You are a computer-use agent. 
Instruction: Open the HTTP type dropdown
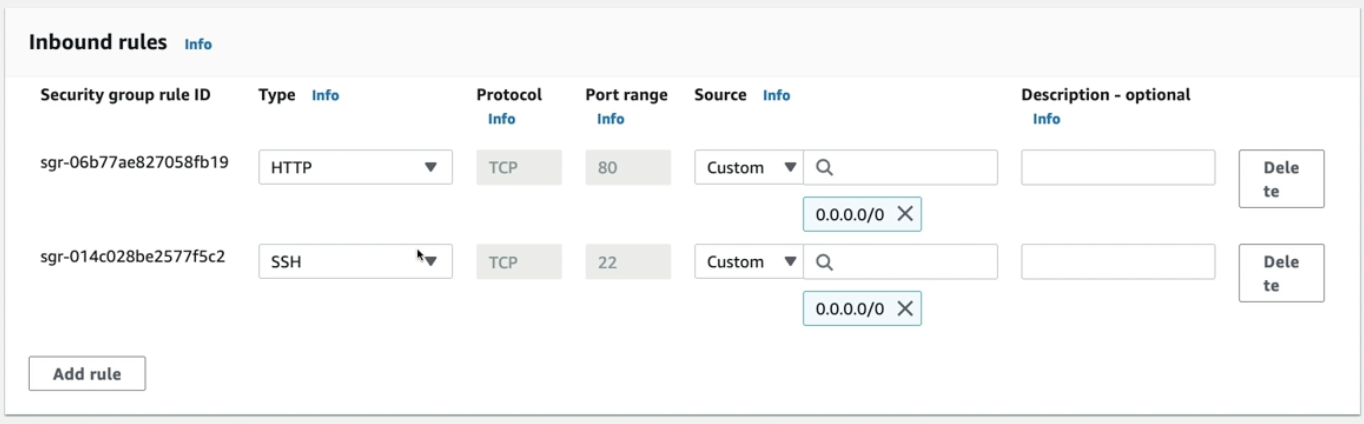pyautogui.click(x=355, y=168)
